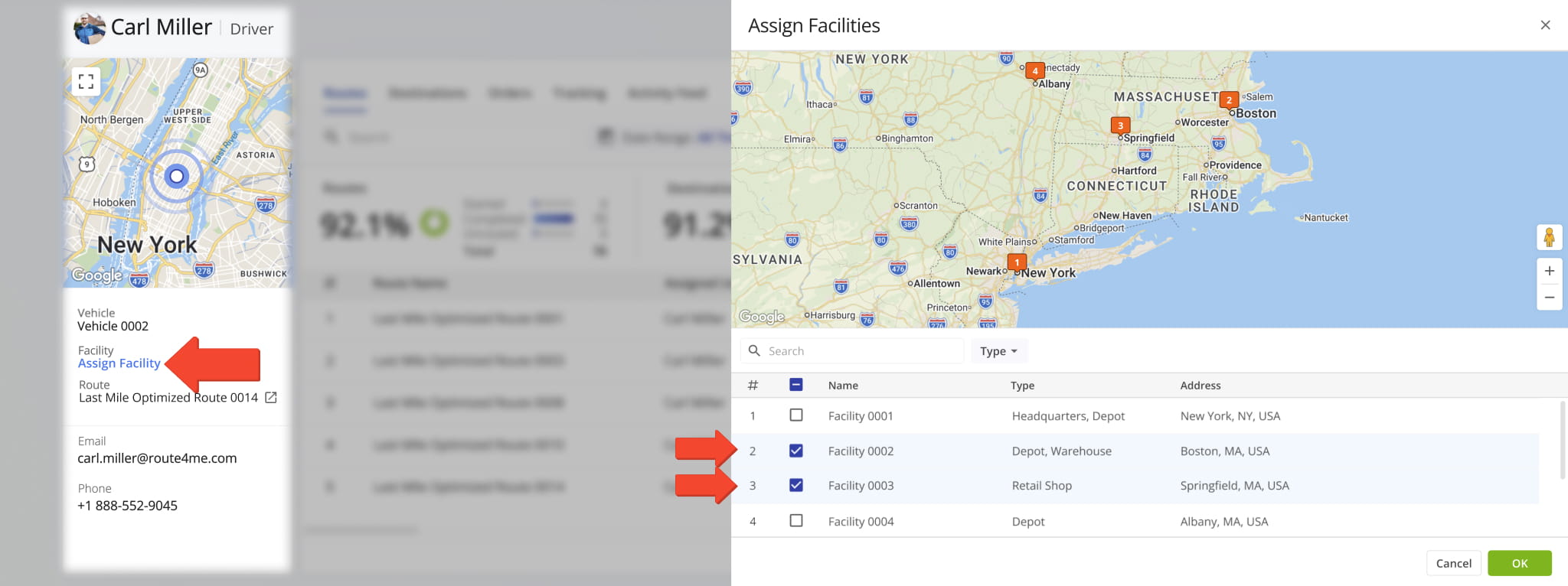Uncheck the Facility 0002 checkbox

click(796, 451)
